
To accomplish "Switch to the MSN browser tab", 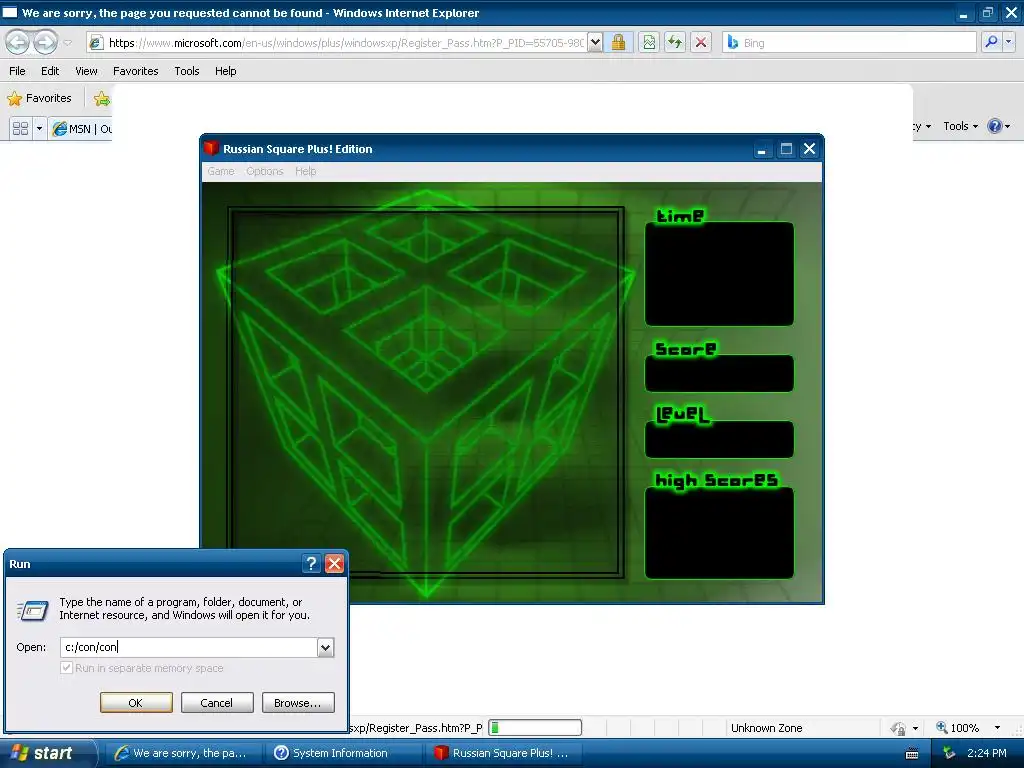I will tap(82, 129).
